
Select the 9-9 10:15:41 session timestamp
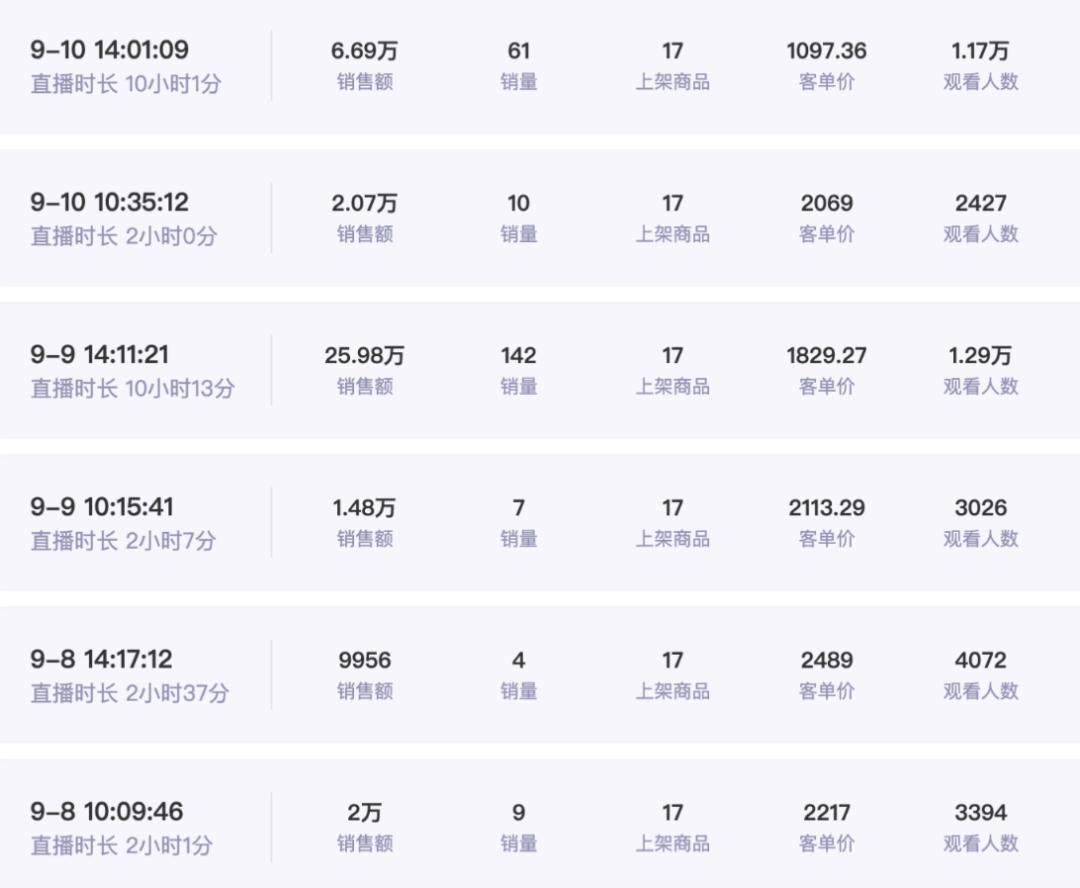(x=101, y=507)
